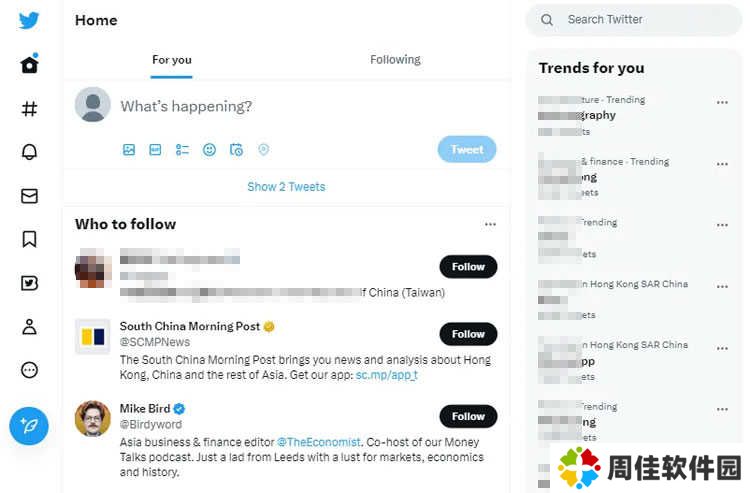The width and height of the screenshot is (750, 493).
Task: Click Show 2 Tweets link
Action: (x=286, y=187)
